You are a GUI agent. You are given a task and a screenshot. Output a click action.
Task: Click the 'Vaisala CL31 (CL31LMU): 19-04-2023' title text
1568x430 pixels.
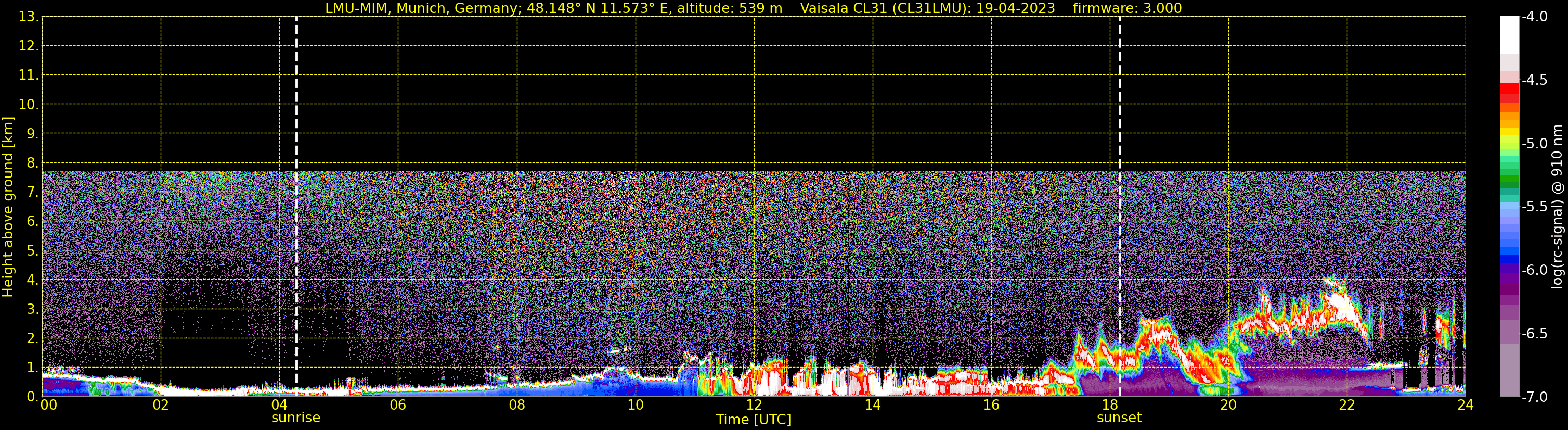tap(927, 8)
